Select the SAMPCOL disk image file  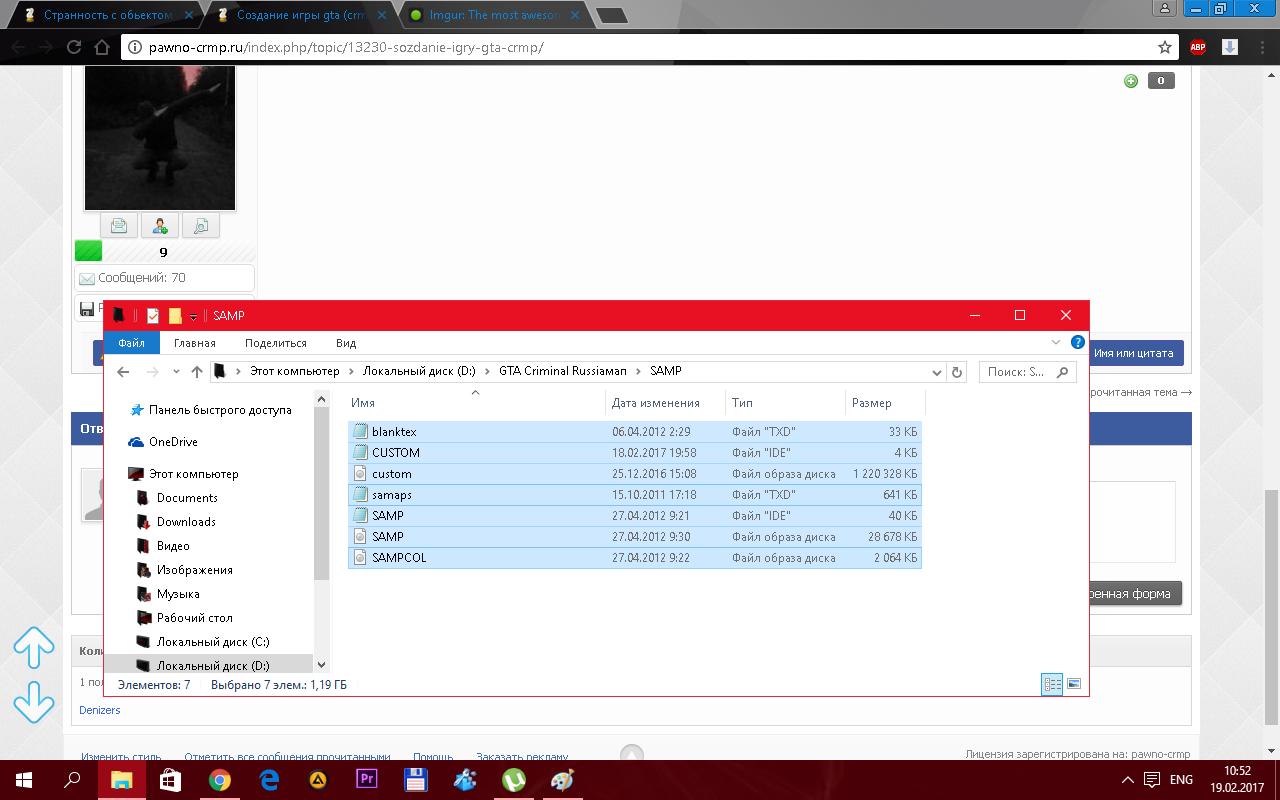pyautogui.click(x=635, y=558)
